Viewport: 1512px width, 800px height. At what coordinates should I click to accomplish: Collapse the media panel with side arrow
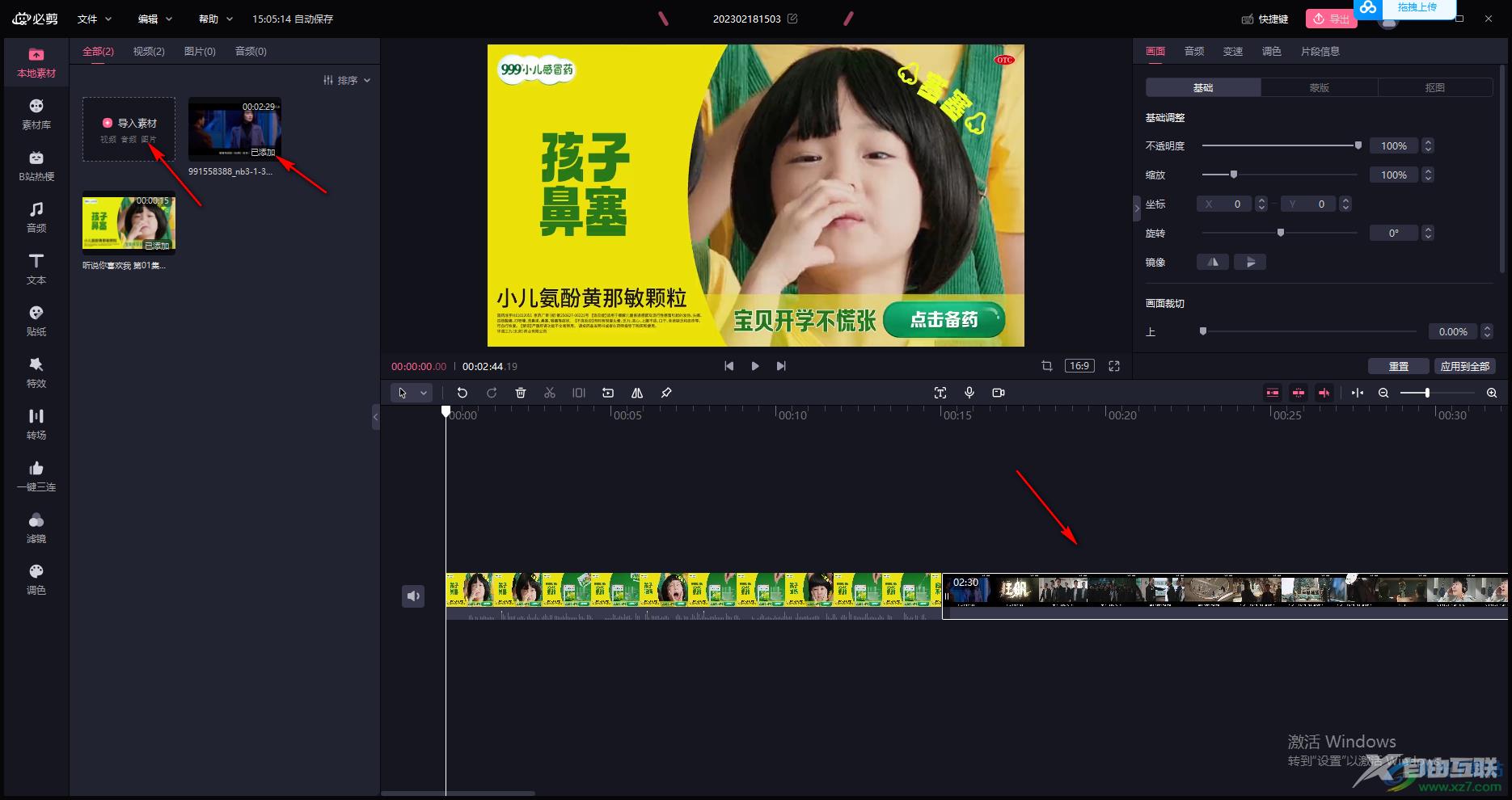click(375, 418)
